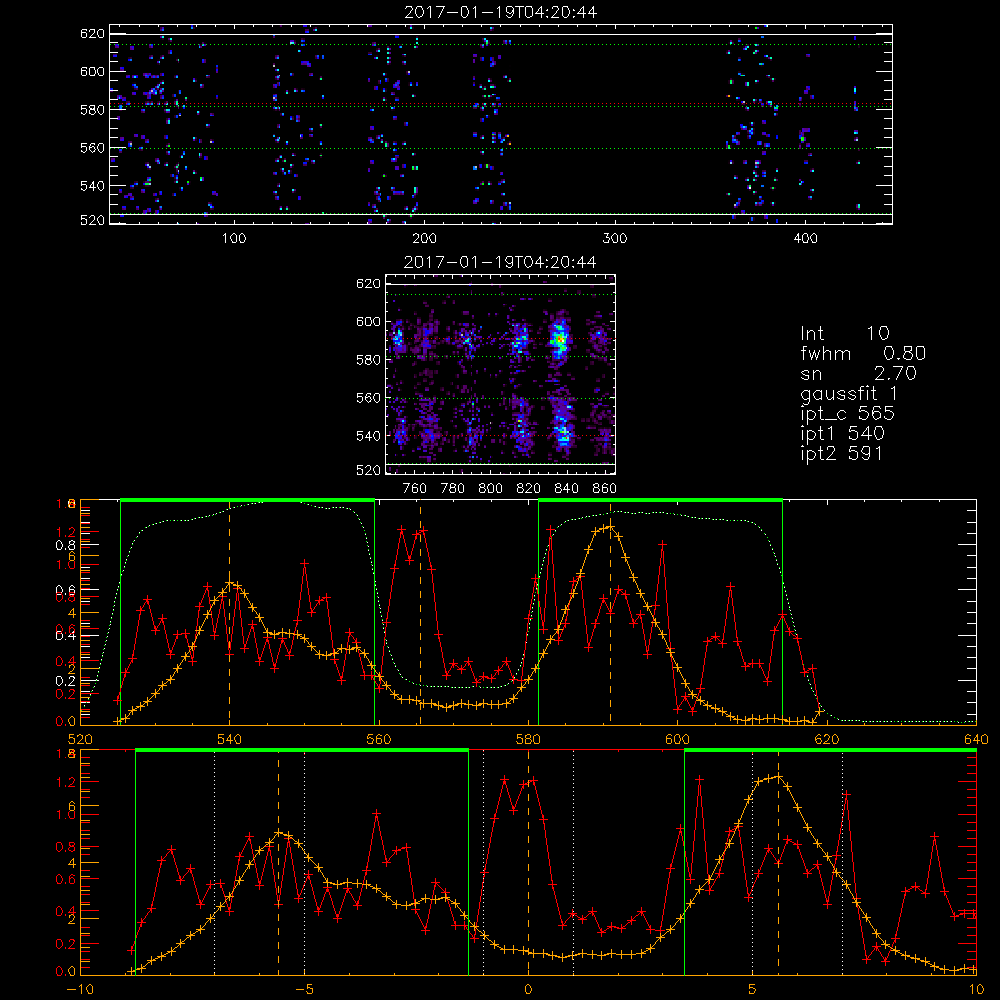This screenshot has height=1000, width=1000.
Task: Click the 'gaussfit 1' parameter text
Action: (x=849, y=393)
